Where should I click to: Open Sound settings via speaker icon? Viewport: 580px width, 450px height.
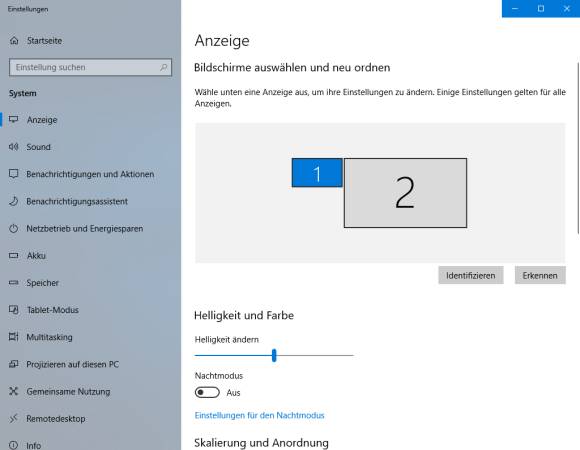coord(14,147)
